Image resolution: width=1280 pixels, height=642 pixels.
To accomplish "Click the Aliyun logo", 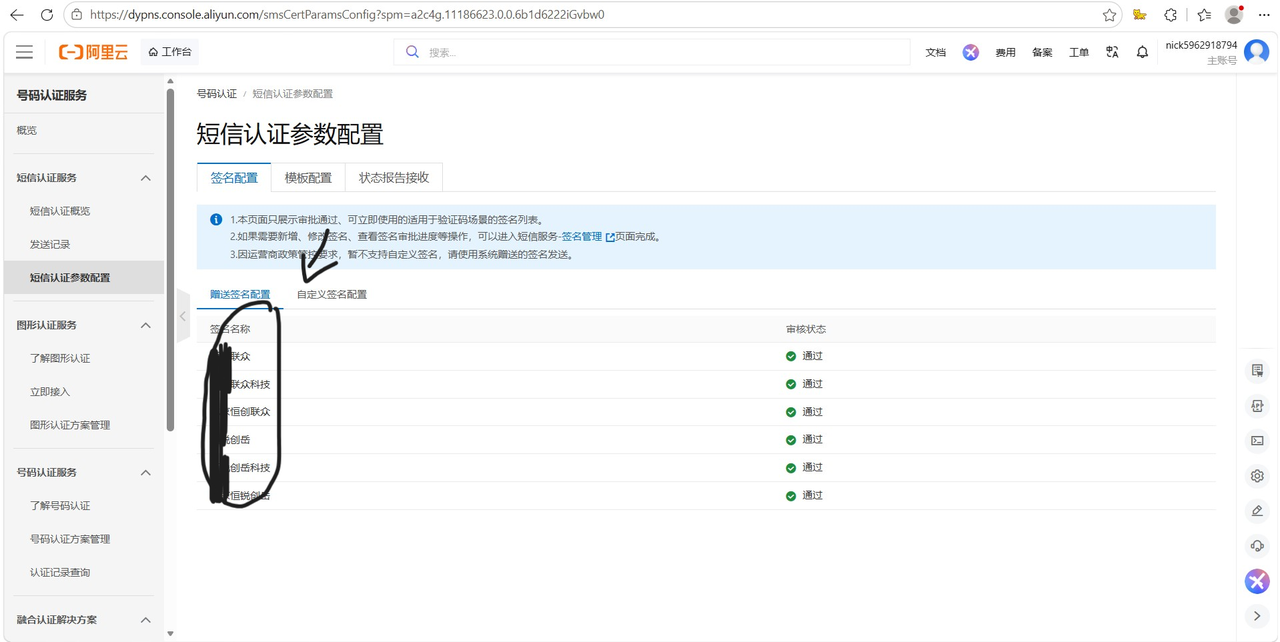I will click(x=93, y=52).
